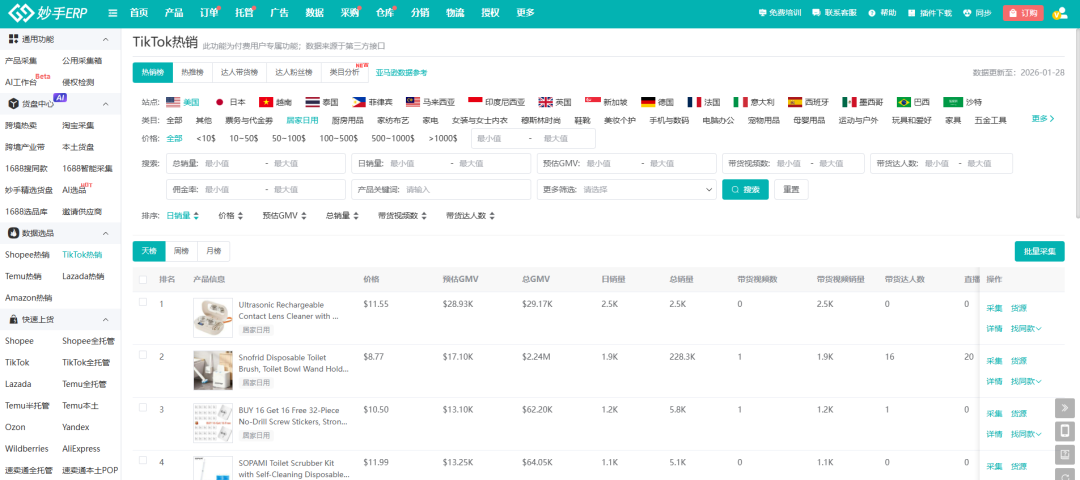Check the select-all checkbox in table header
The width and height of the screenshot is (1080, 480).
click(x=143, y=280)
